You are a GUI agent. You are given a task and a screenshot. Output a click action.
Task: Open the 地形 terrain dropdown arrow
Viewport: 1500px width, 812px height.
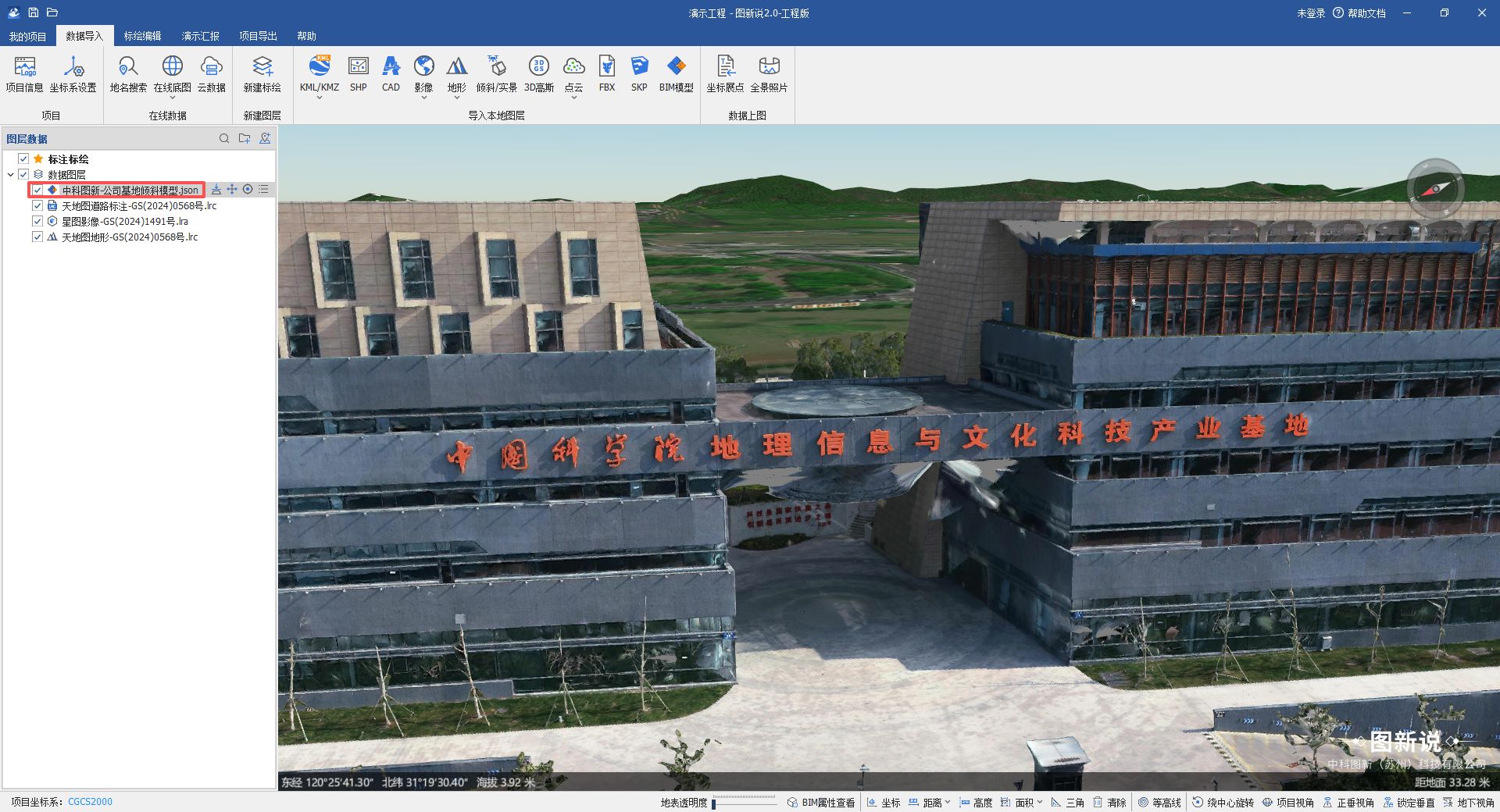click(457, 98)
